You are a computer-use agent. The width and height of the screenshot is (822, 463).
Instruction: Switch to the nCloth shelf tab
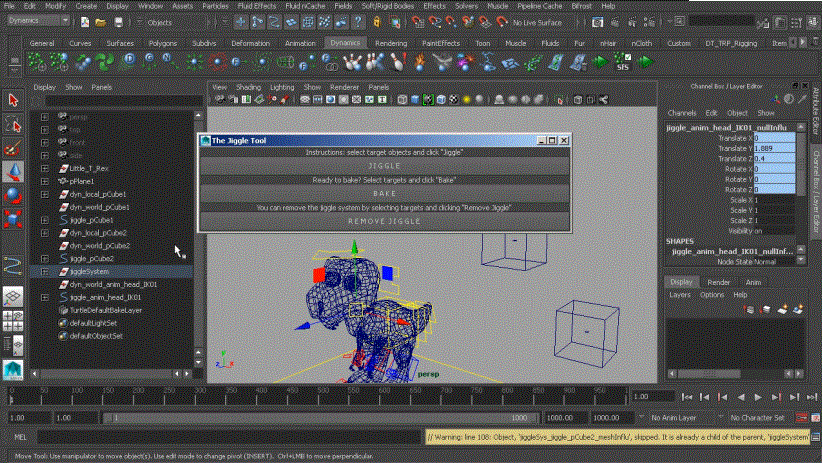point(642,44)
